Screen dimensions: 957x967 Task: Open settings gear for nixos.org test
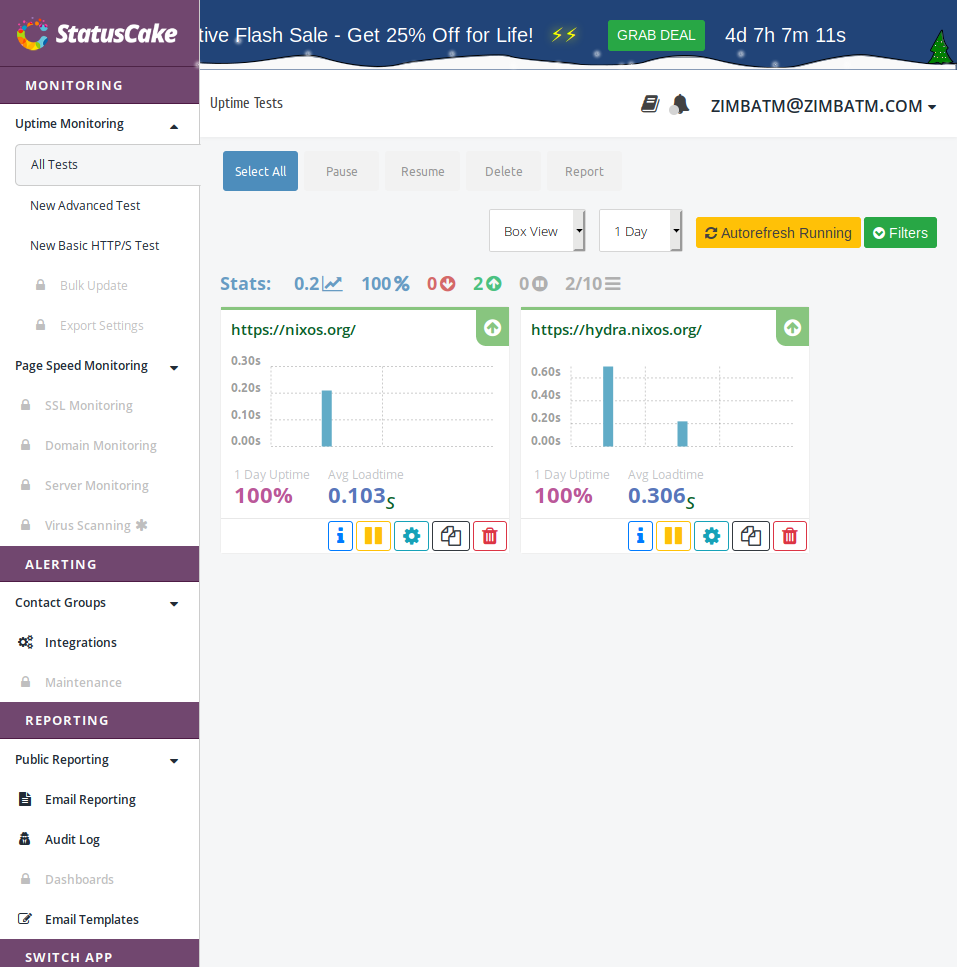[x=411, y=535]
